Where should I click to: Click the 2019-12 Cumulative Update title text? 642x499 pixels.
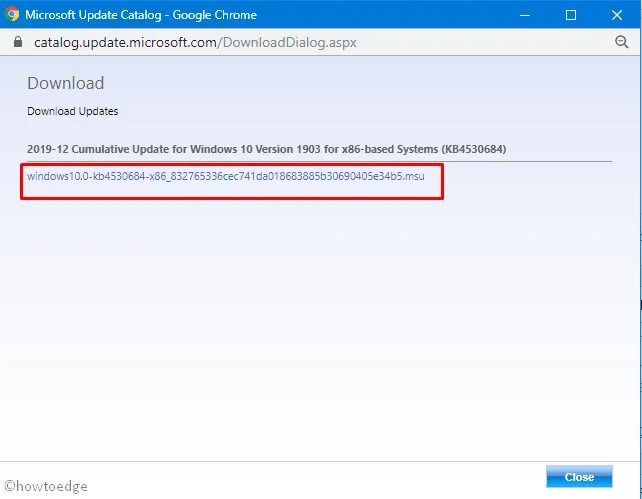[x=267, y=149]
